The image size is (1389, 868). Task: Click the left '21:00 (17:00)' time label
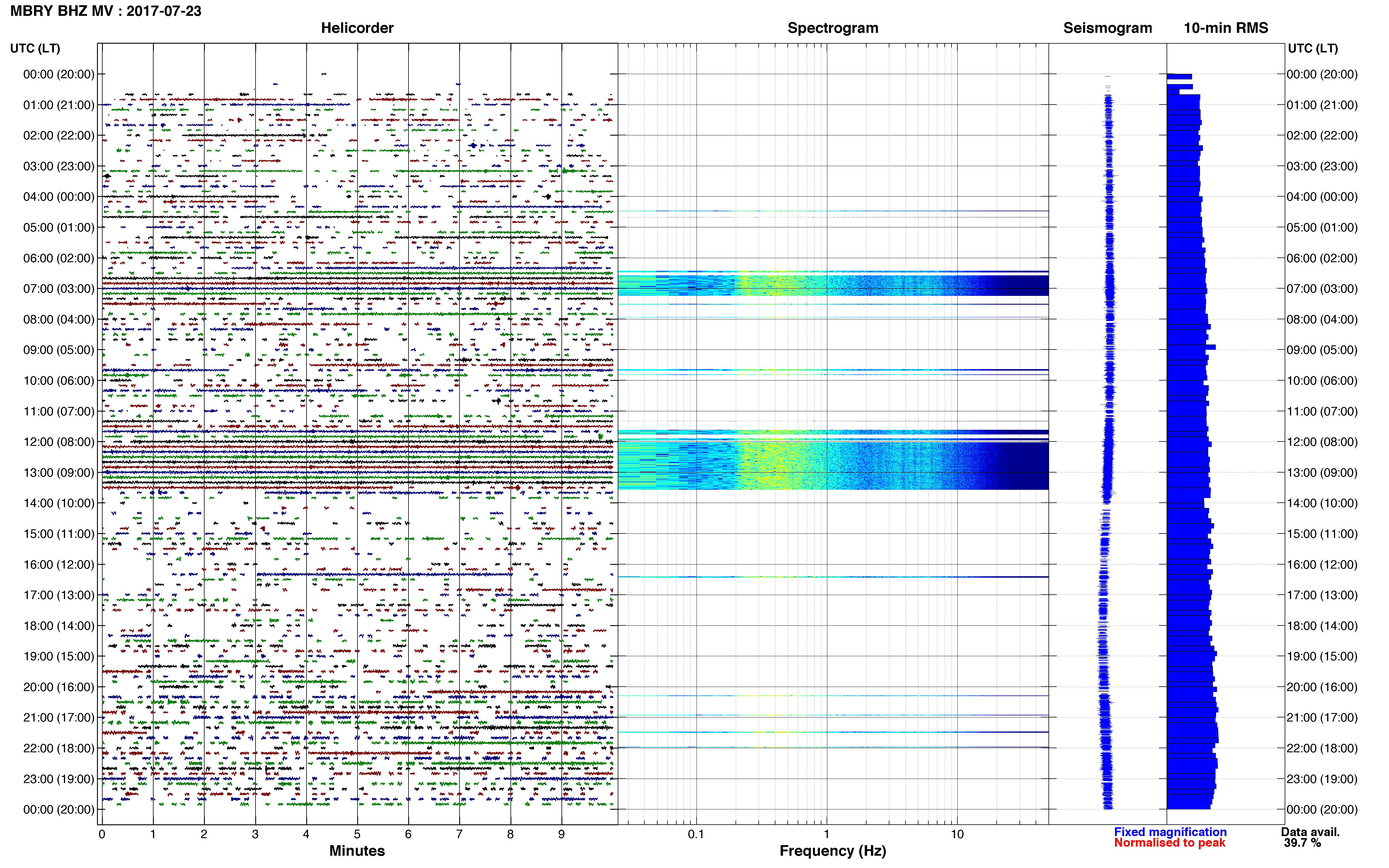(59, 718)
